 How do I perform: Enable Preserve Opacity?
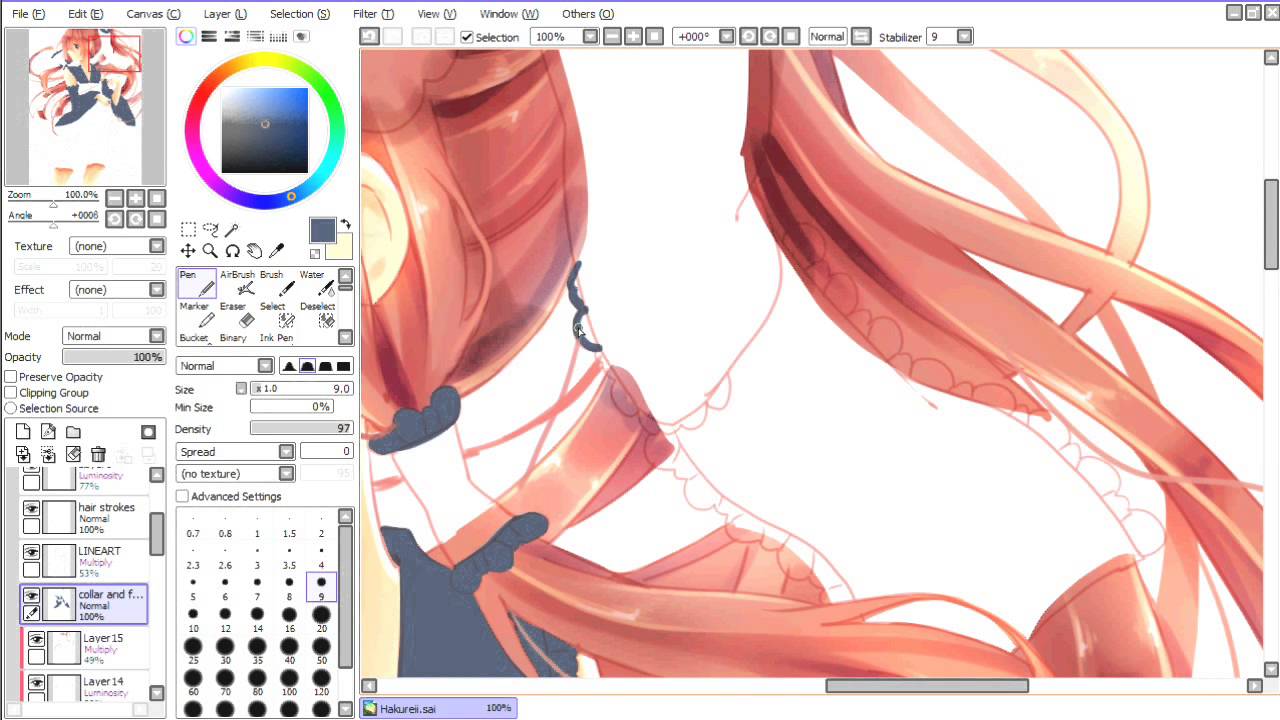(x=11, y=377)
